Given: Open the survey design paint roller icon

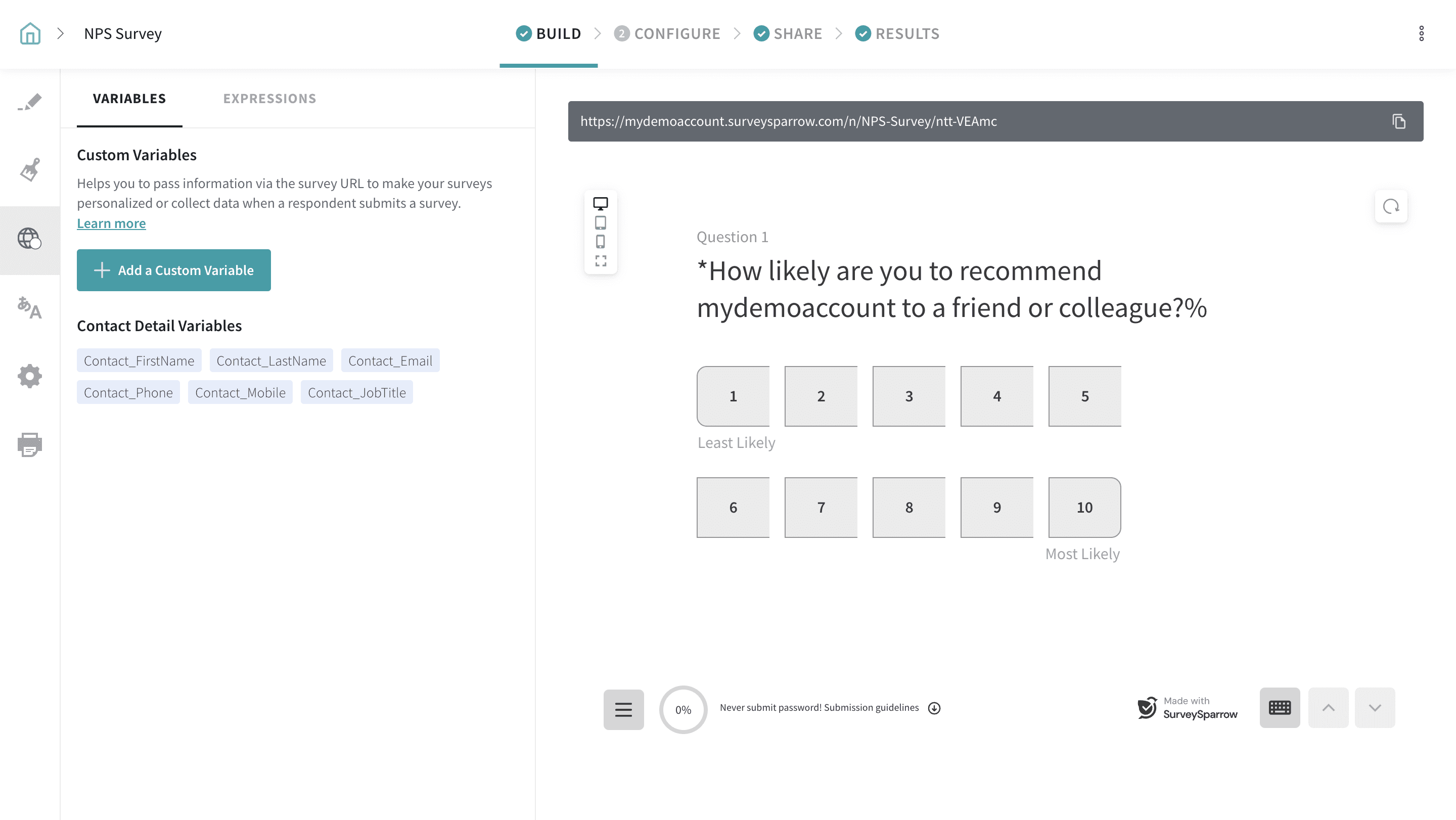Looking at the screenshot, I should coord(30,169).
